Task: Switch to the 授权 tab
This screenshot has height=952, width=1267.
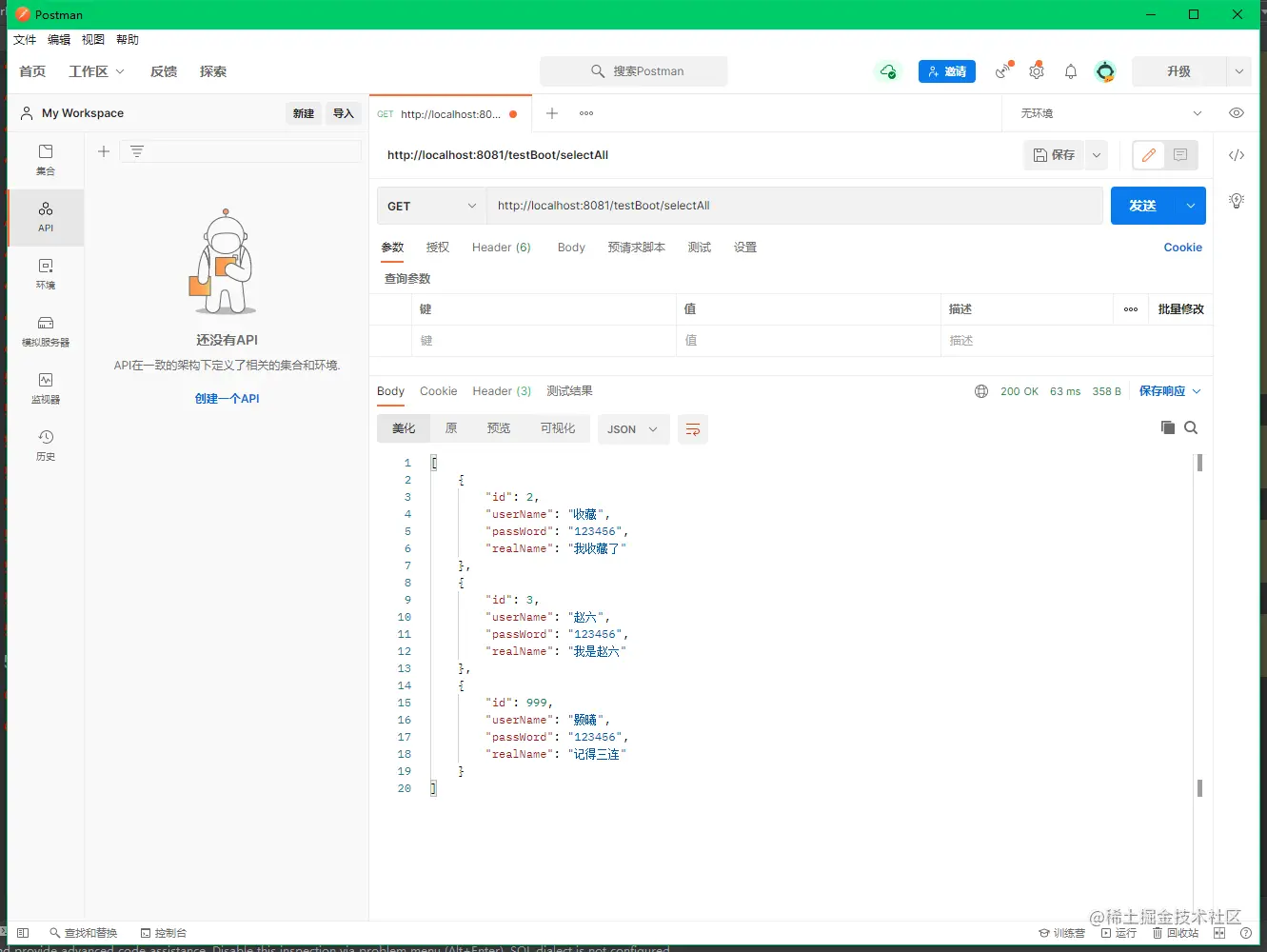Action: click(438, 248)
